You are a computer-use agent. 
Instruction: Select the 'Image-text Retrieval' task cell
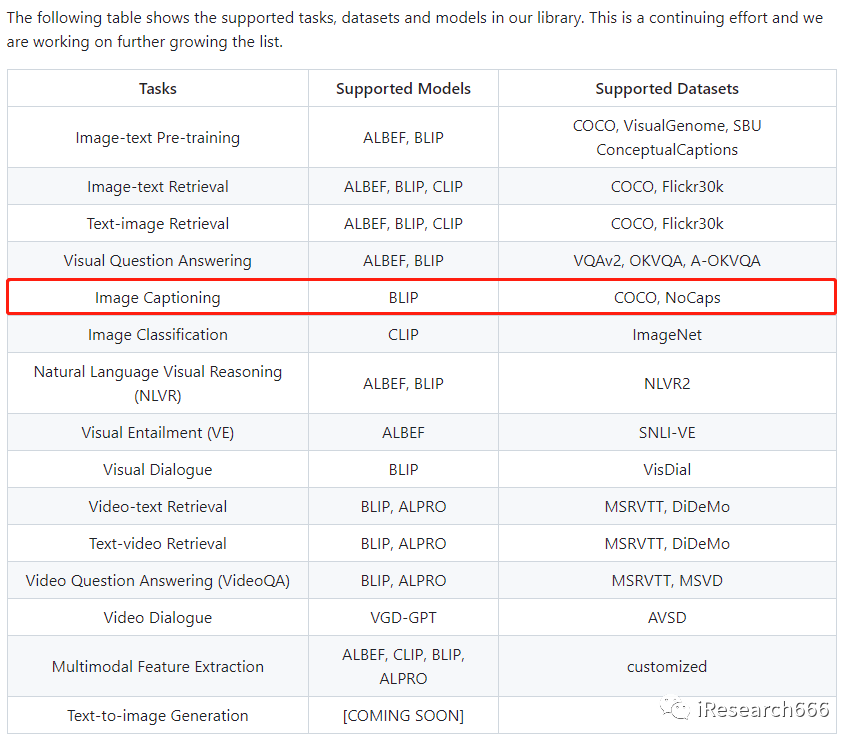click(158, 186)
